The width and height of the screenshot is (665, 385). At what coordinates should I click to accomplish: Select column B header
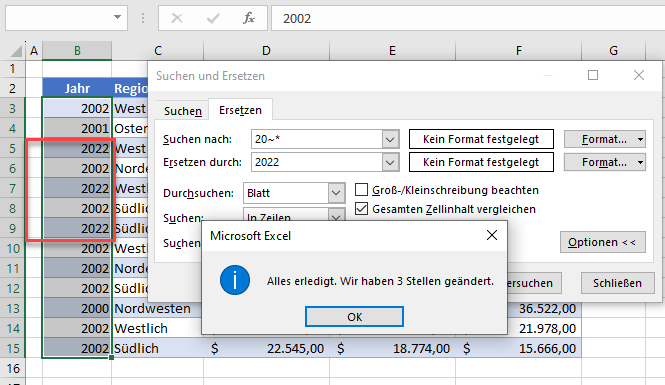pyautogui.click(x=77, y=51)
